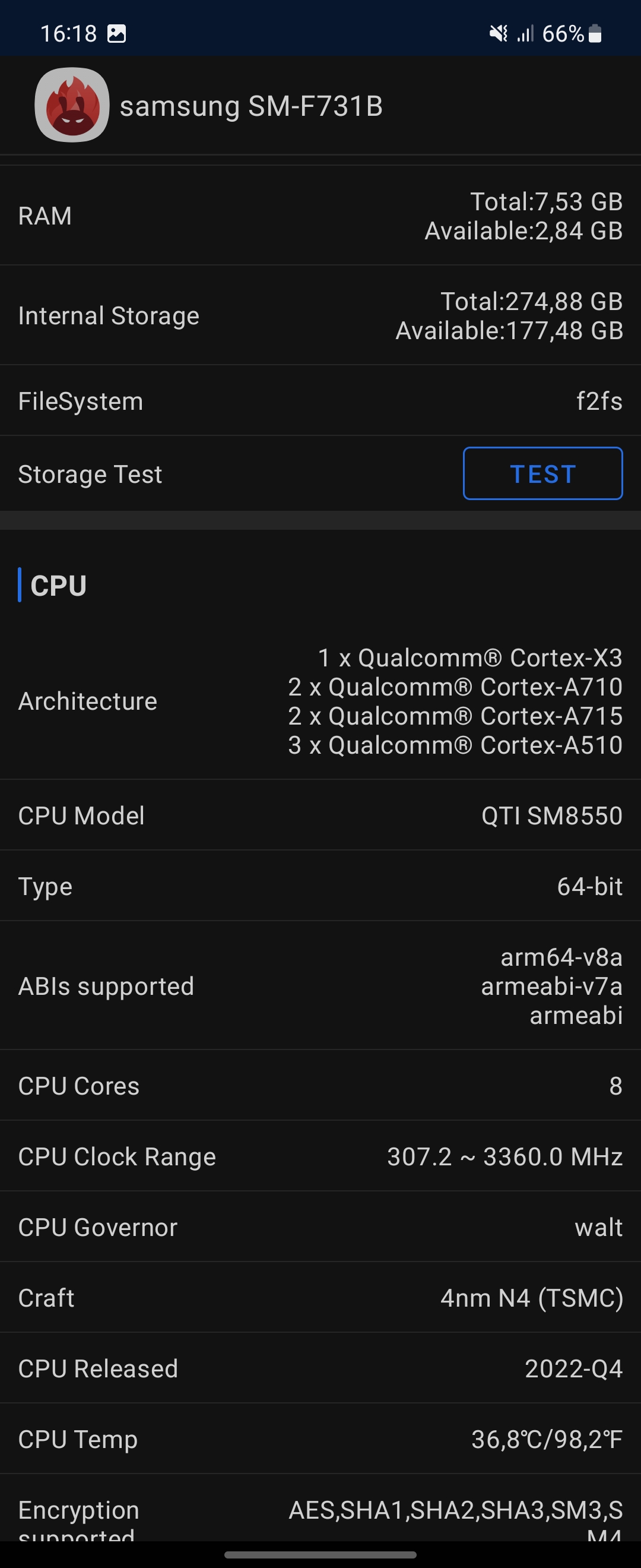This screenshot has height=1568, width=641.
Task: Tap the samsung SM-F731B device title
Action: tap(251, 106)
